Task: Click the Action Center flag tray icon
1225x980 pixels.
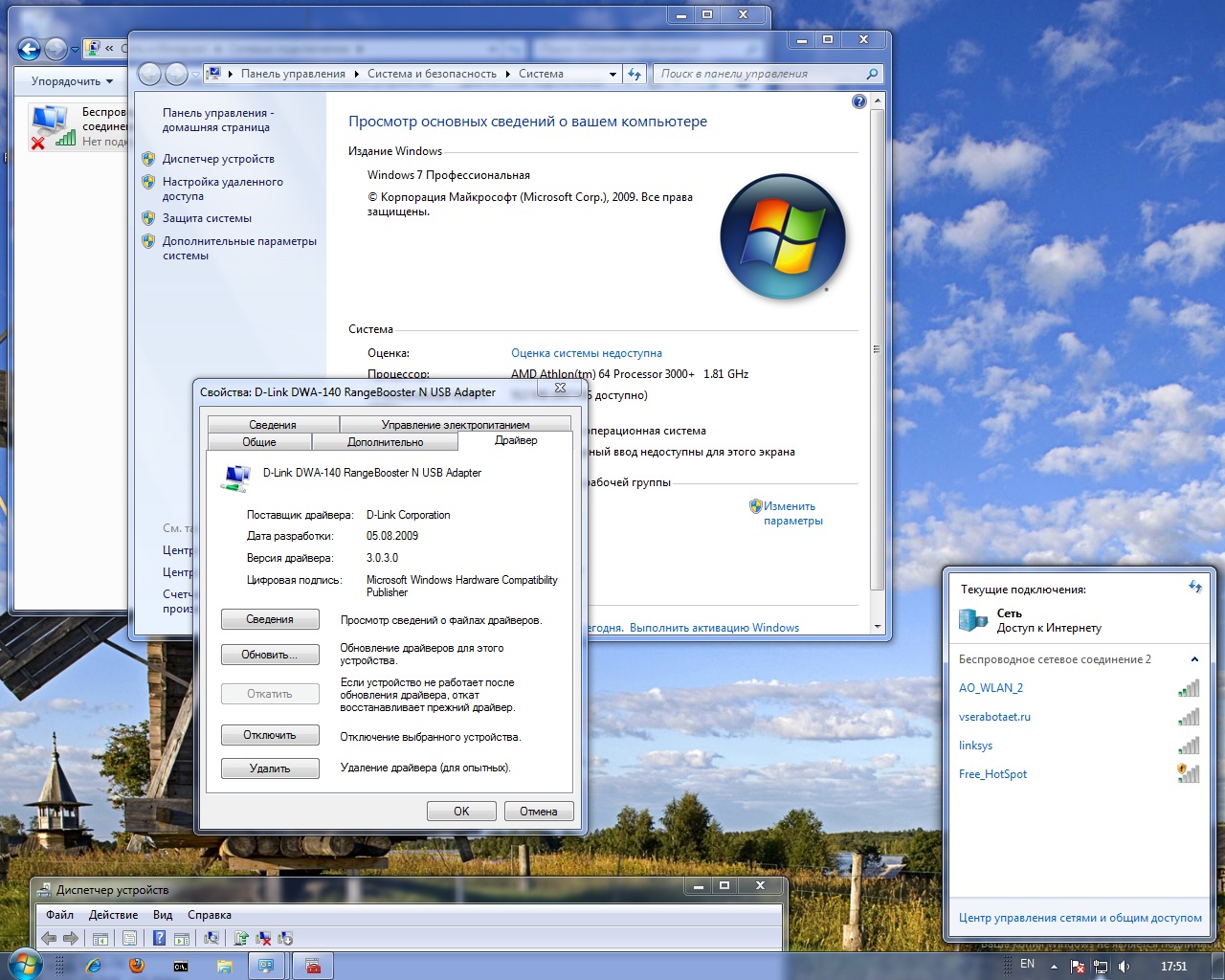Action: tap(1078, 967)
